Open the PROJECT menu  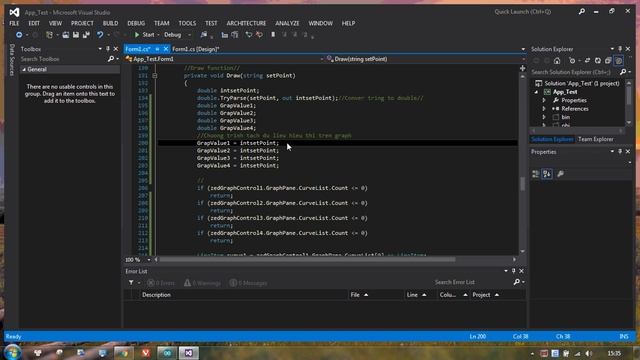82,23
